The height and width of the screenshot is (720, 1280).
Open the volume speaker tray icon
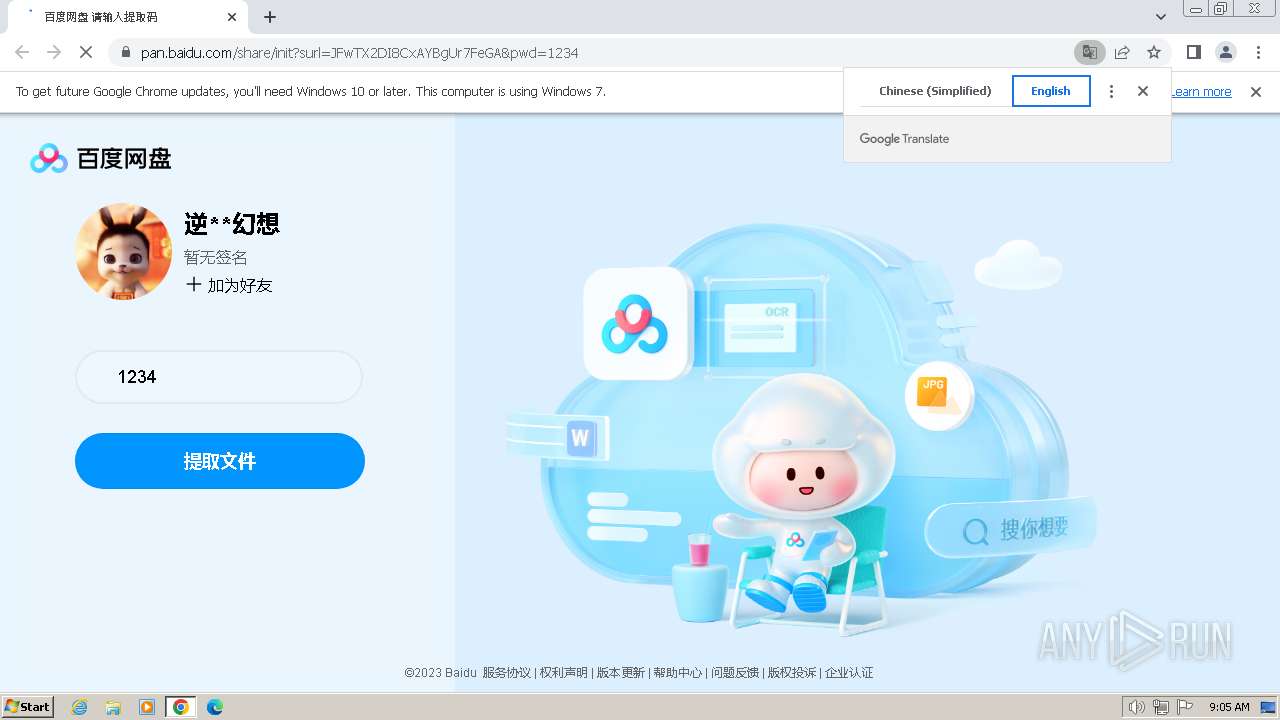(x=1136, y=707)
